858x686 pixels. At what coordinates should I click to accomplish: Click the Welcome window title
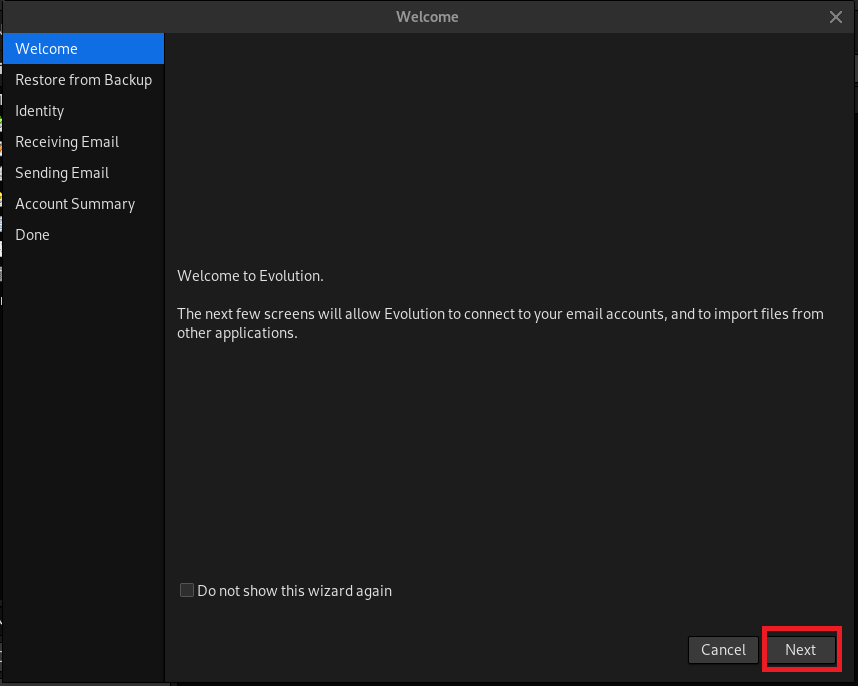coord(427,17)
